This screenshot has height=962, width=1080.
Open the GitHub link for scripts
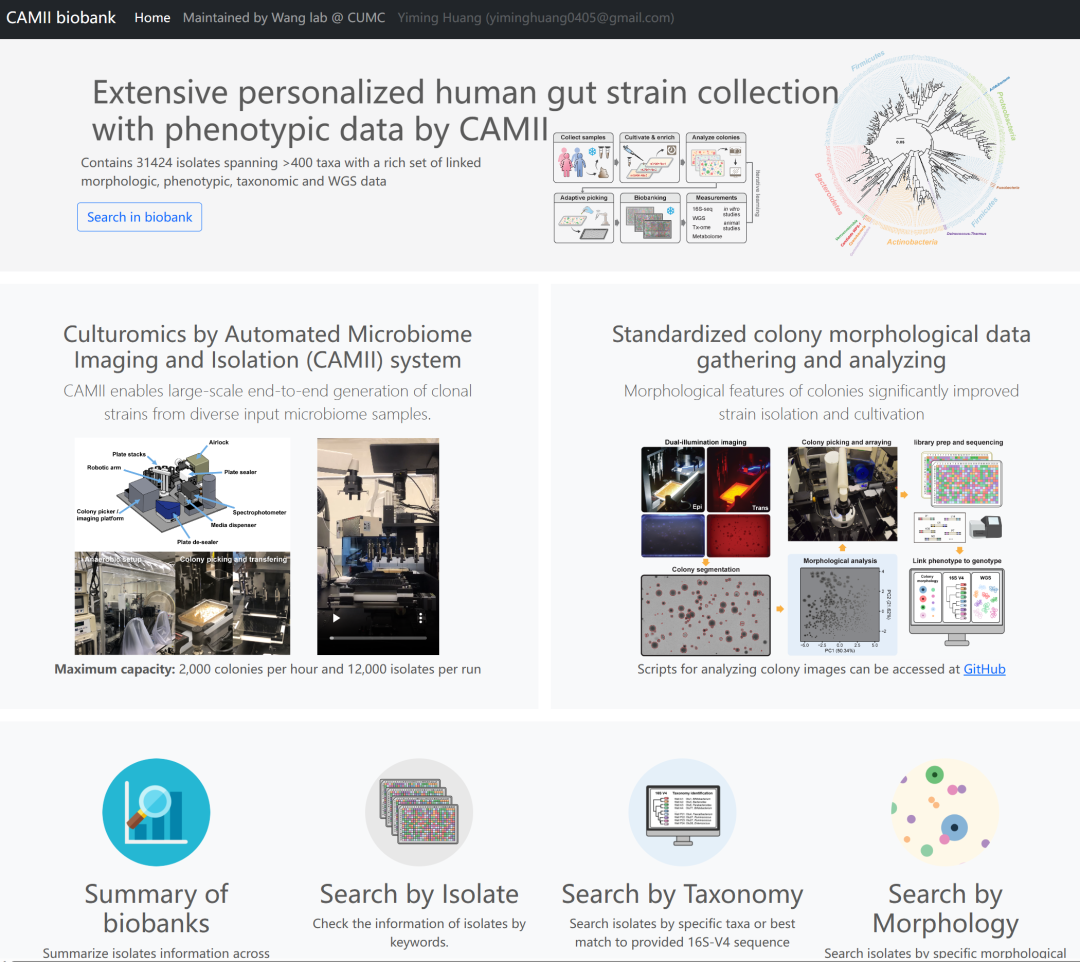click(x=984, y=669)
